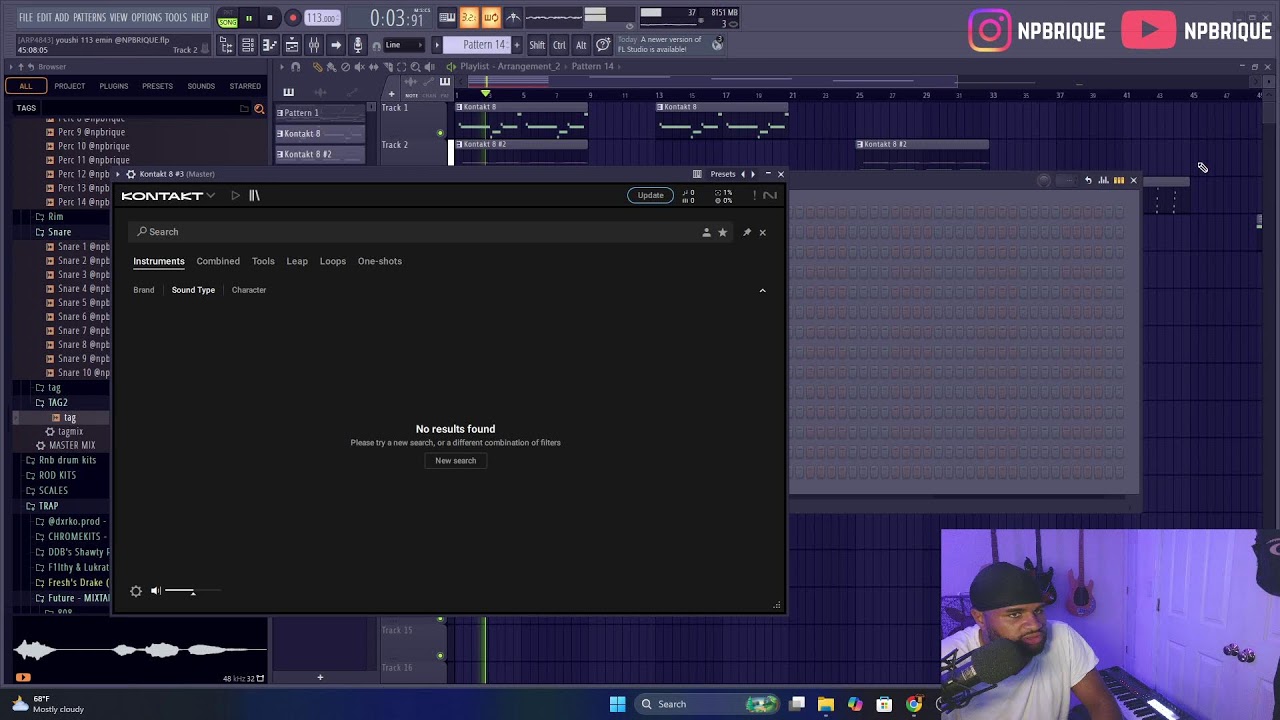Click the 113.000 tempo field

321,18
